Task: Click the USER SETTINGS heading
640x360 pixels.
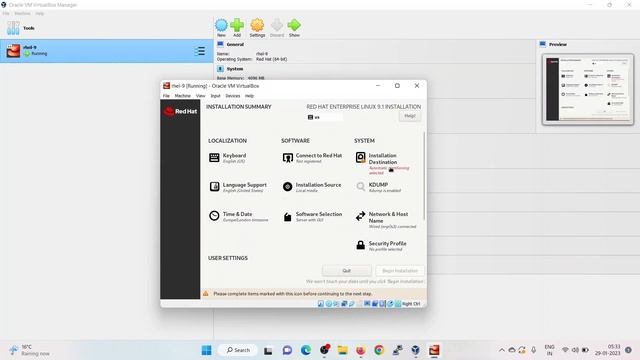Action: (x=228, y=258)
